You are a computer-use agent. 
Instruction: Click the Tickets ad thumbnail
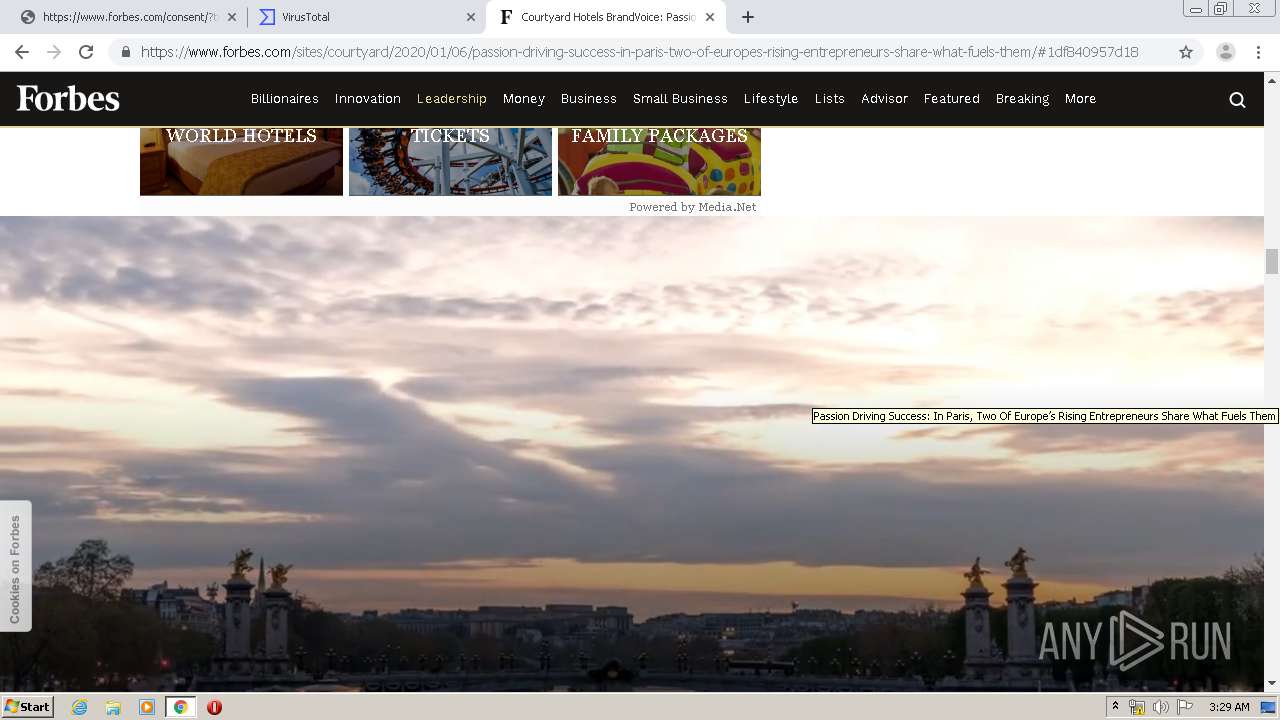[x=450, y=161]
